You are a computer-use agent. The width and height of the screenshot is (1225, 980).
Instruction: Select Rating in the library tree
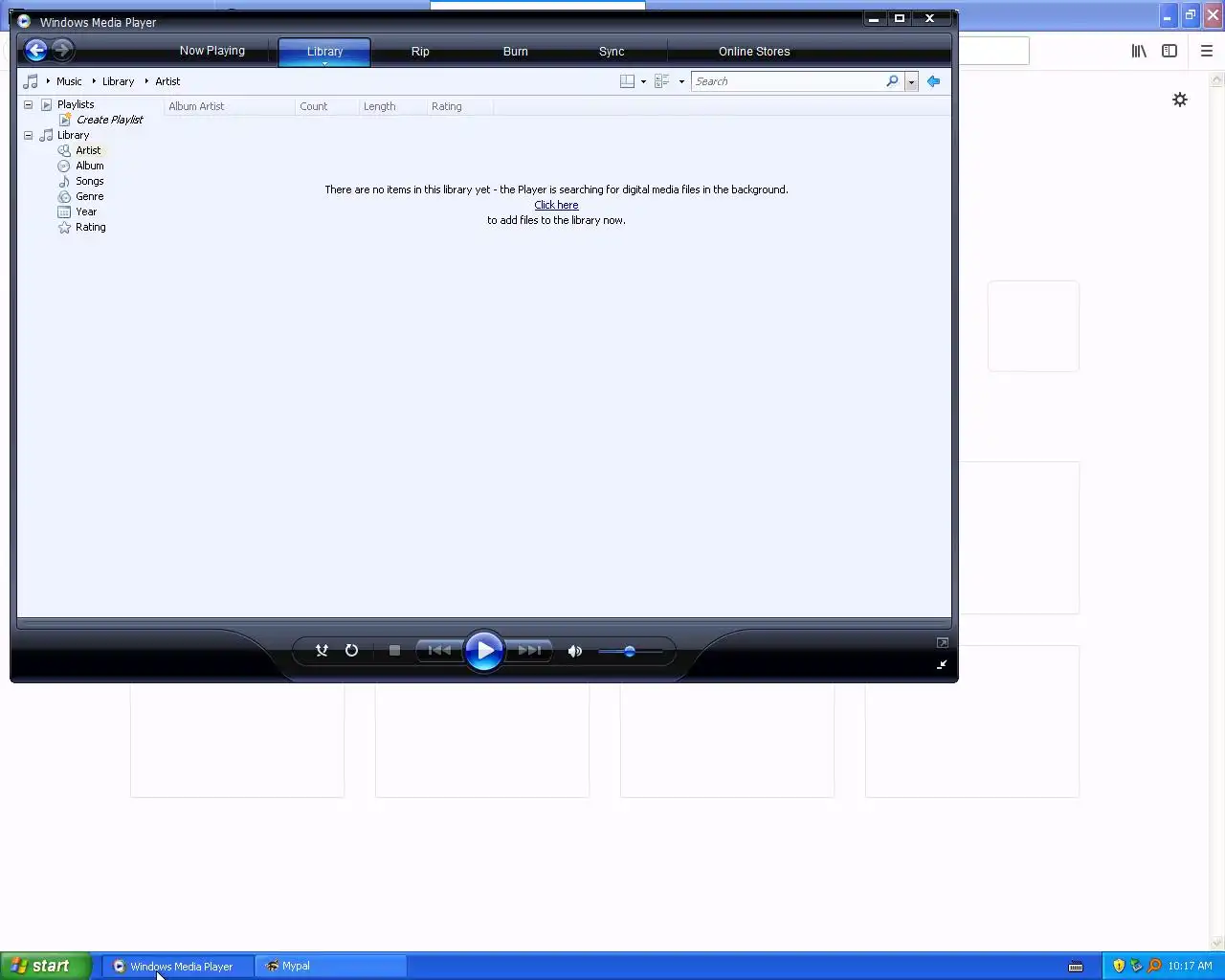coord(91,227)
